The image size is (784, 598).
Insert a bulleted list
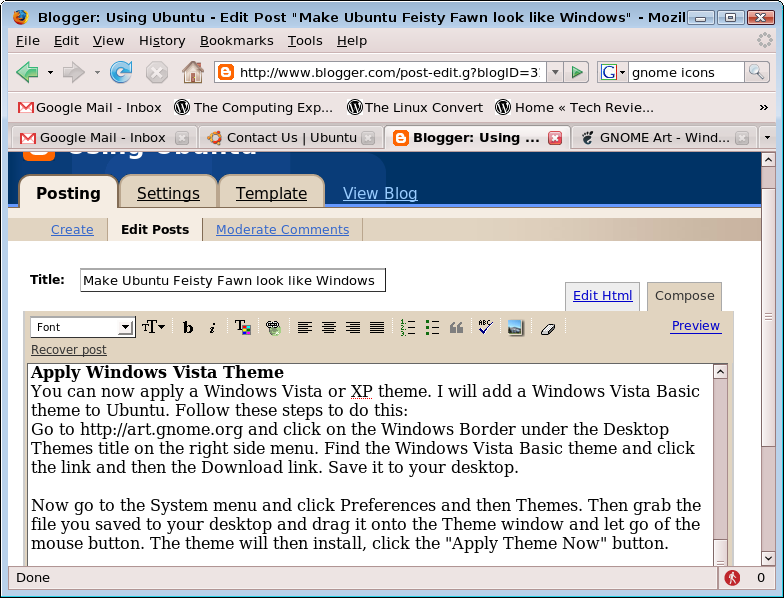tap(432, 328)
